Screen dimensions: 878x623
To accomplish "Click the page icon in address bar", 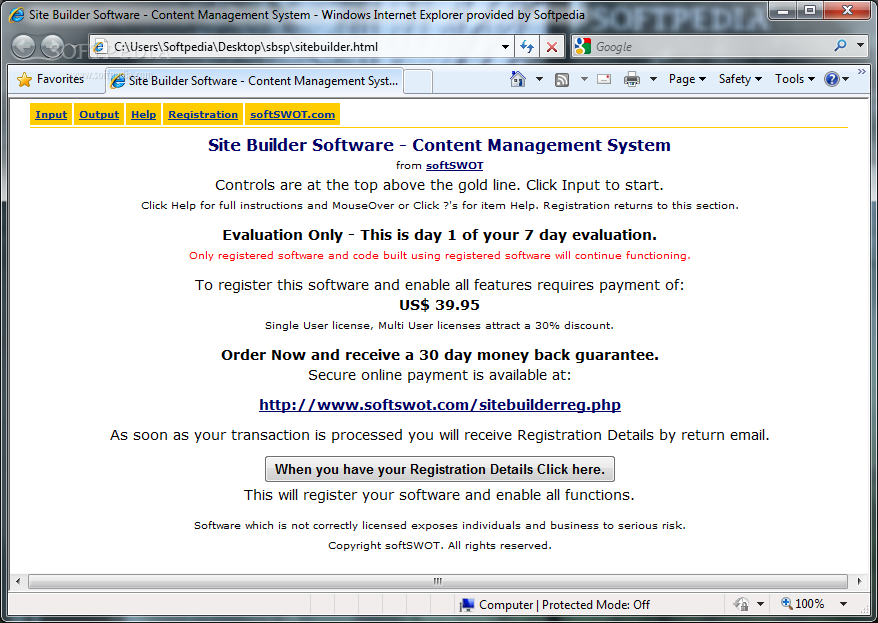I will pyautogui.click(x=100, y=47).
